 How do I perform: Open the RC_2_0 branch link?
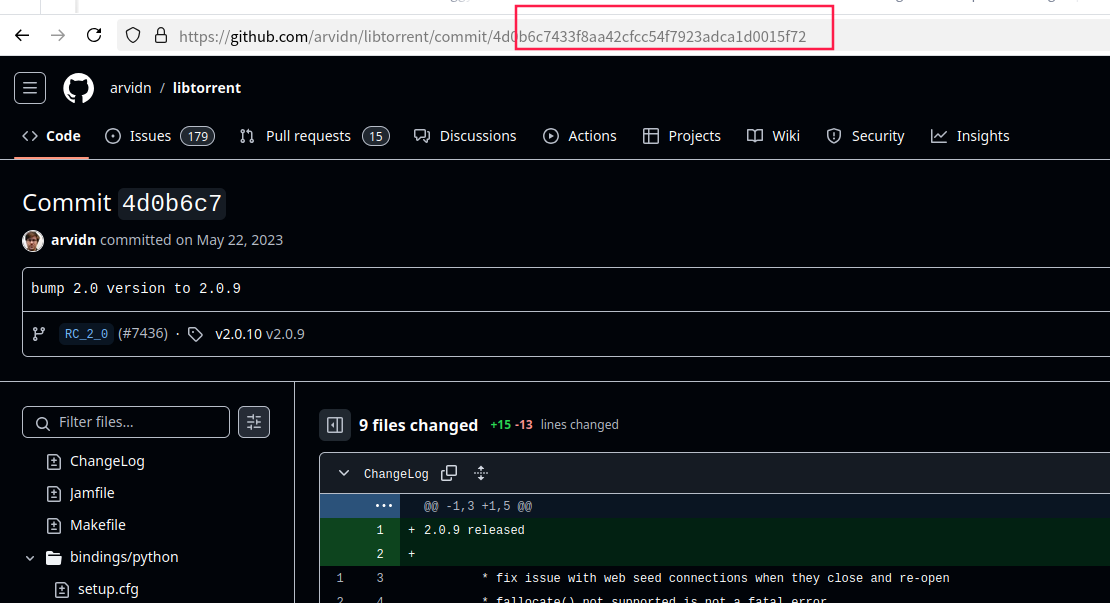click(x=86, y=334)
